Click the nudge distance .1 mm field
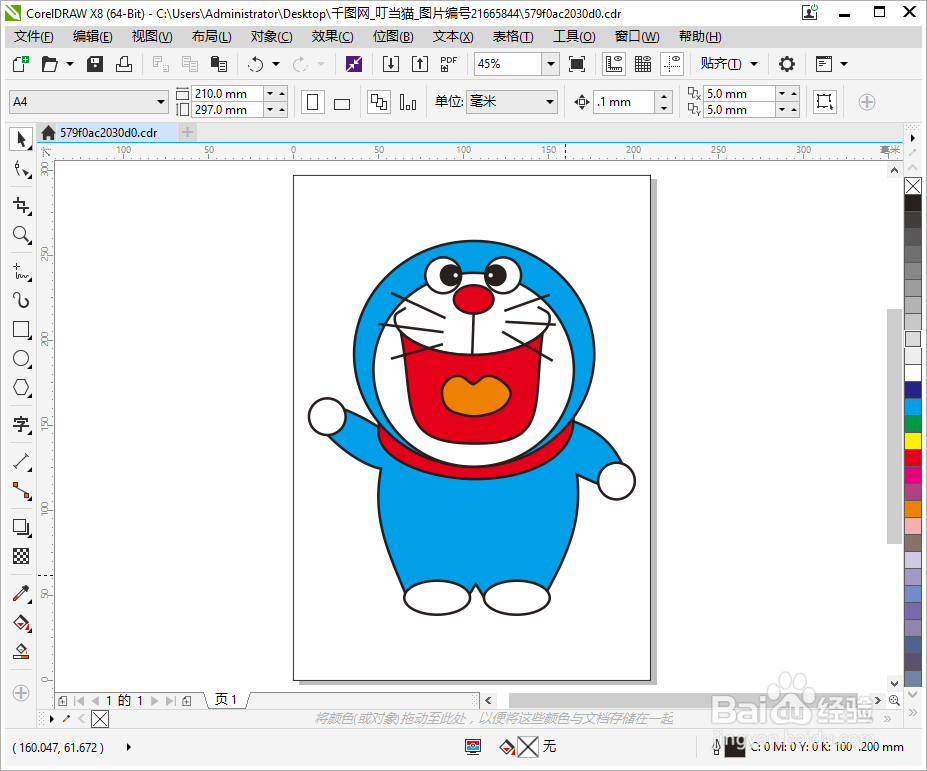This screenshot has width=927, height=771. 624,102
